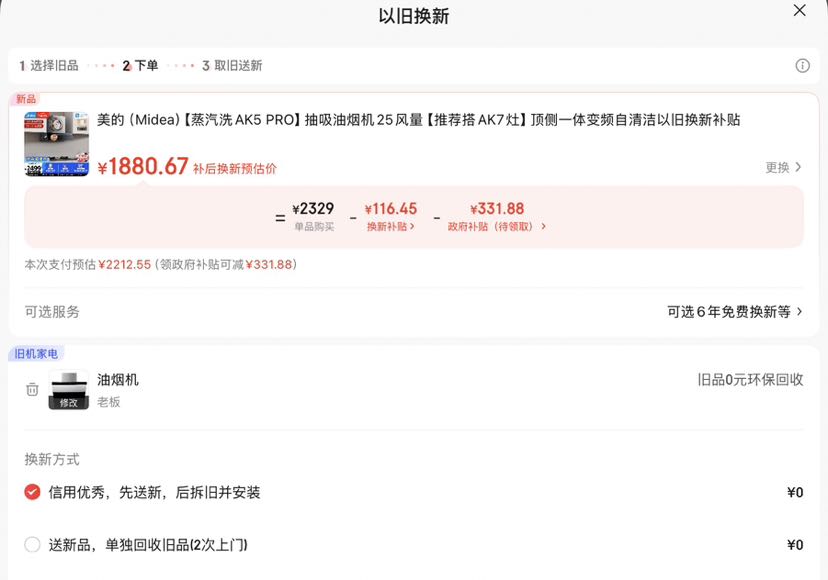
Task: Click the 旧机家电 tag badge
Action: coord(36,353)
